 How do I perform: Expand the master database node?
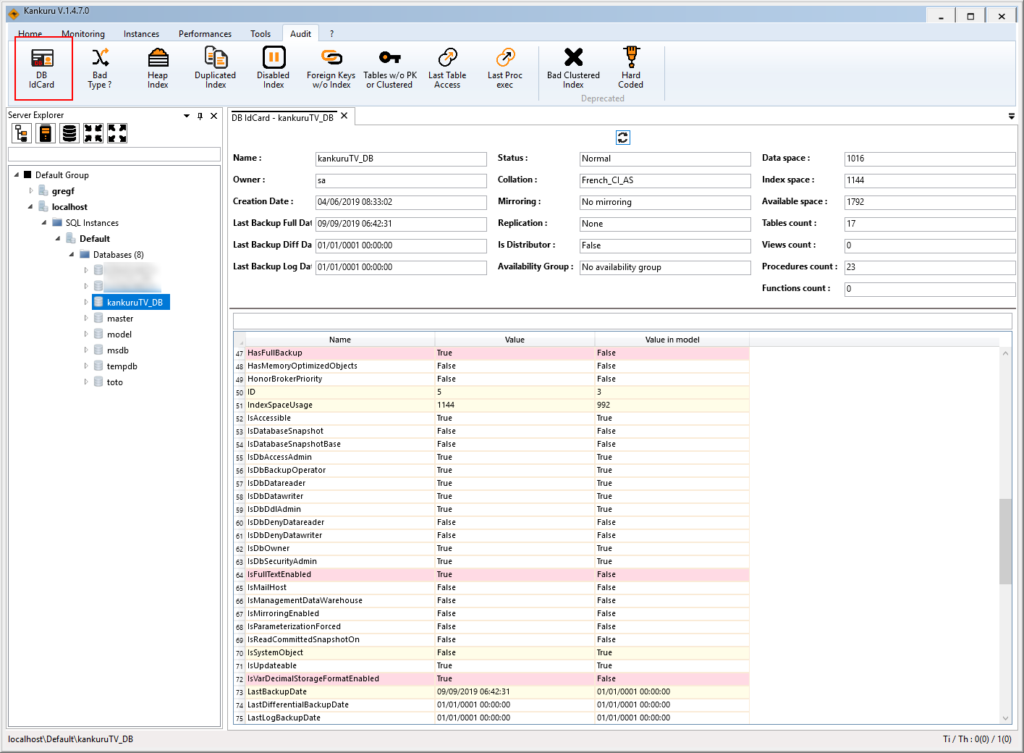click(86, 318)
